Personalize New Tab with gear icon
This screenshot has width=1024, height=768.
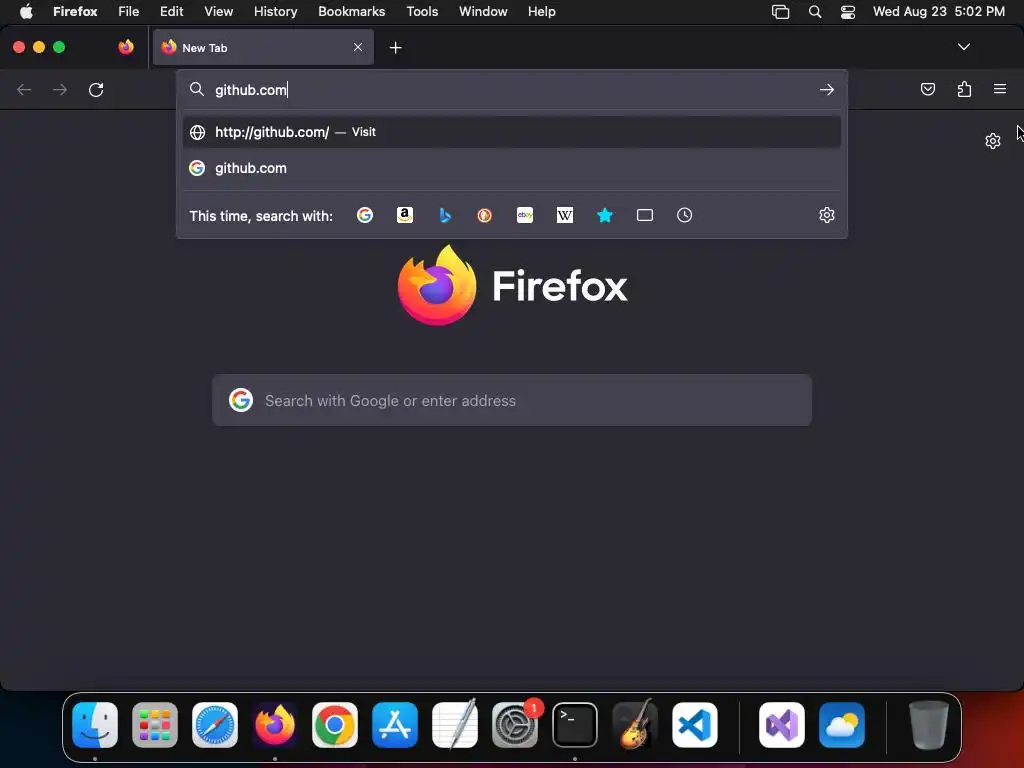coord(993,141)
